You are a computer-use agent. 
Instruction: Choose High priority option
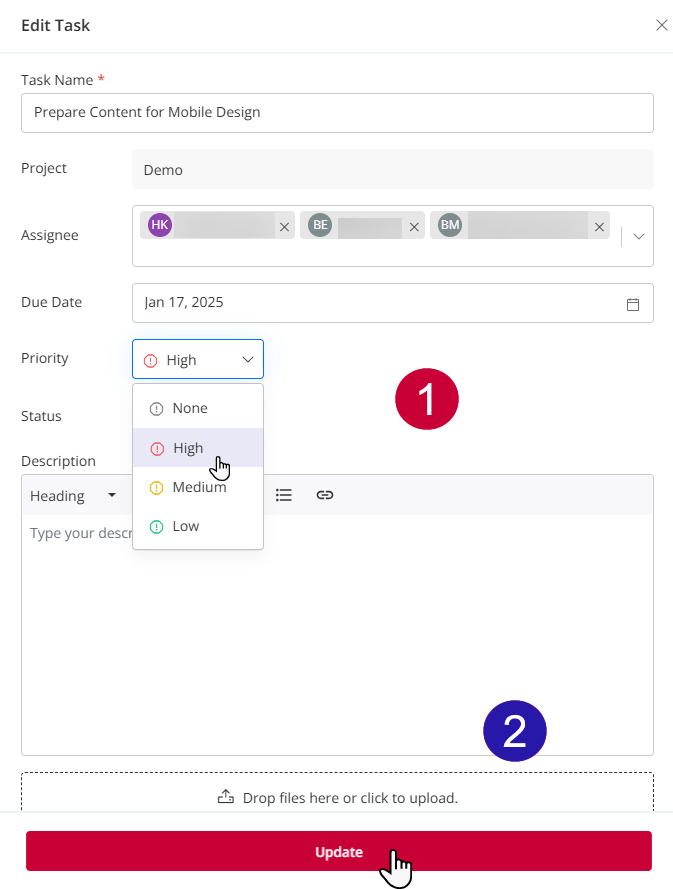[188, 448]
